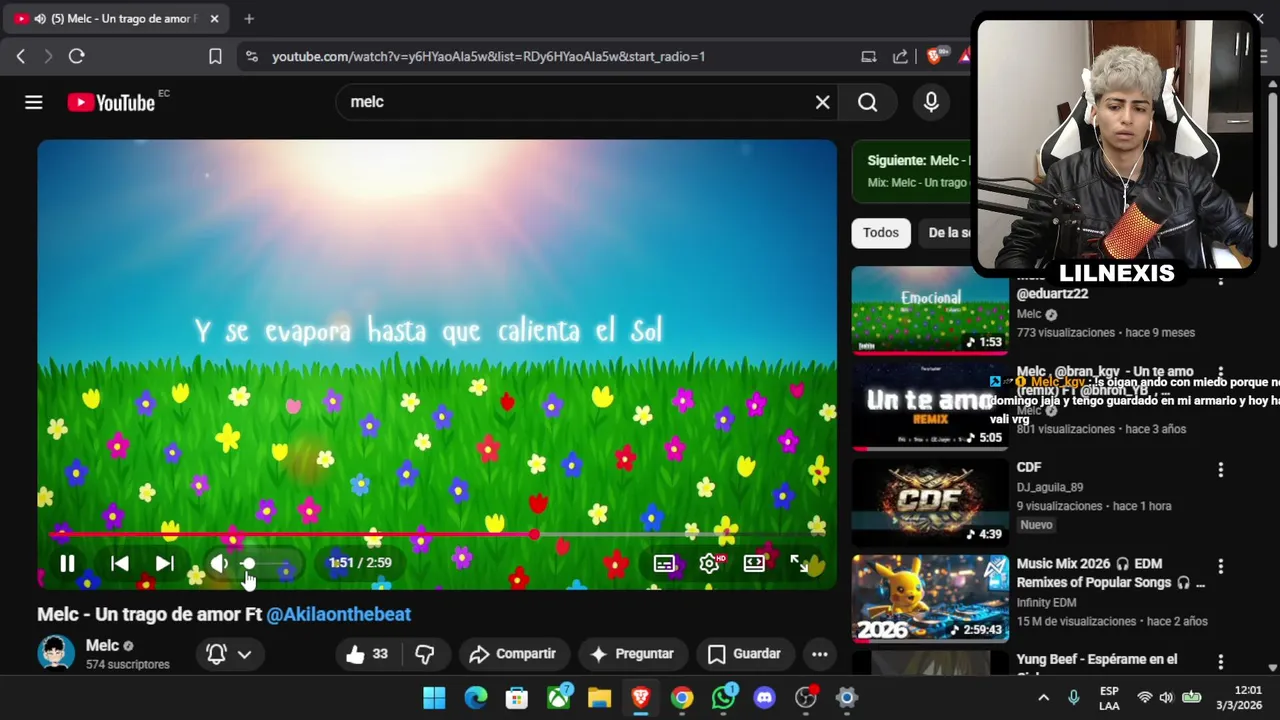The image size is (1280, 720).
Task: Dislike the video
Action: [425, 654]
